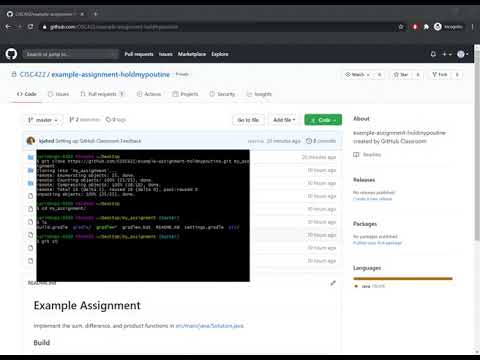Click the Java language entry under Languages
This screenshot has height=360, width=480.
369,286
